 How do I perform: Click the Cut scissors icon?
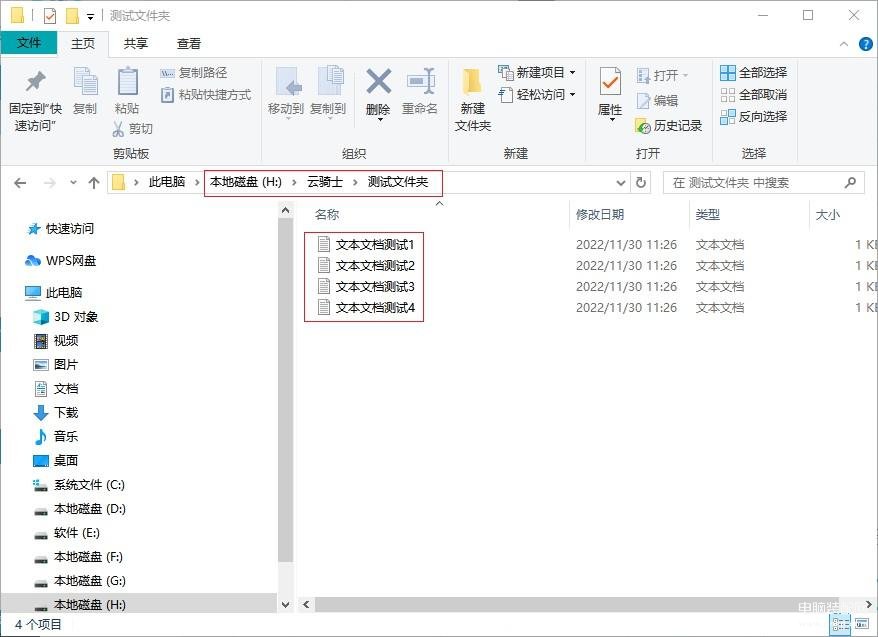pyautogui.click(x=118, y=129)
